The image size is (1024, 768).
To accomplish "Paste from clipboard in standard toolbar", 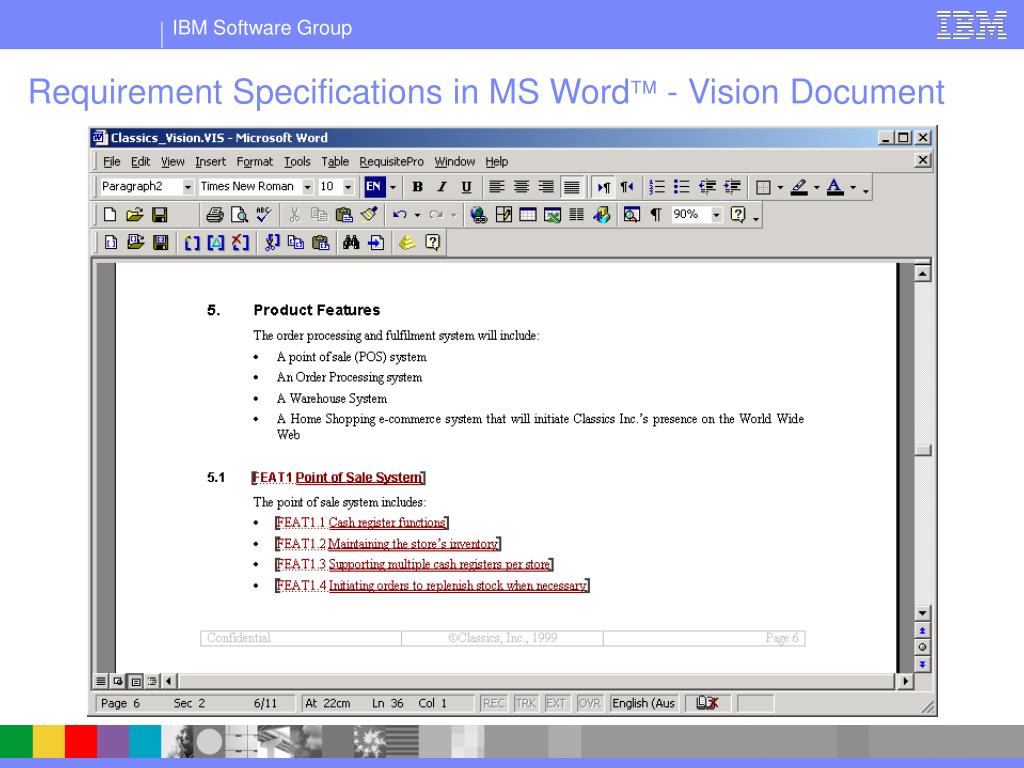I will point(344,215).
